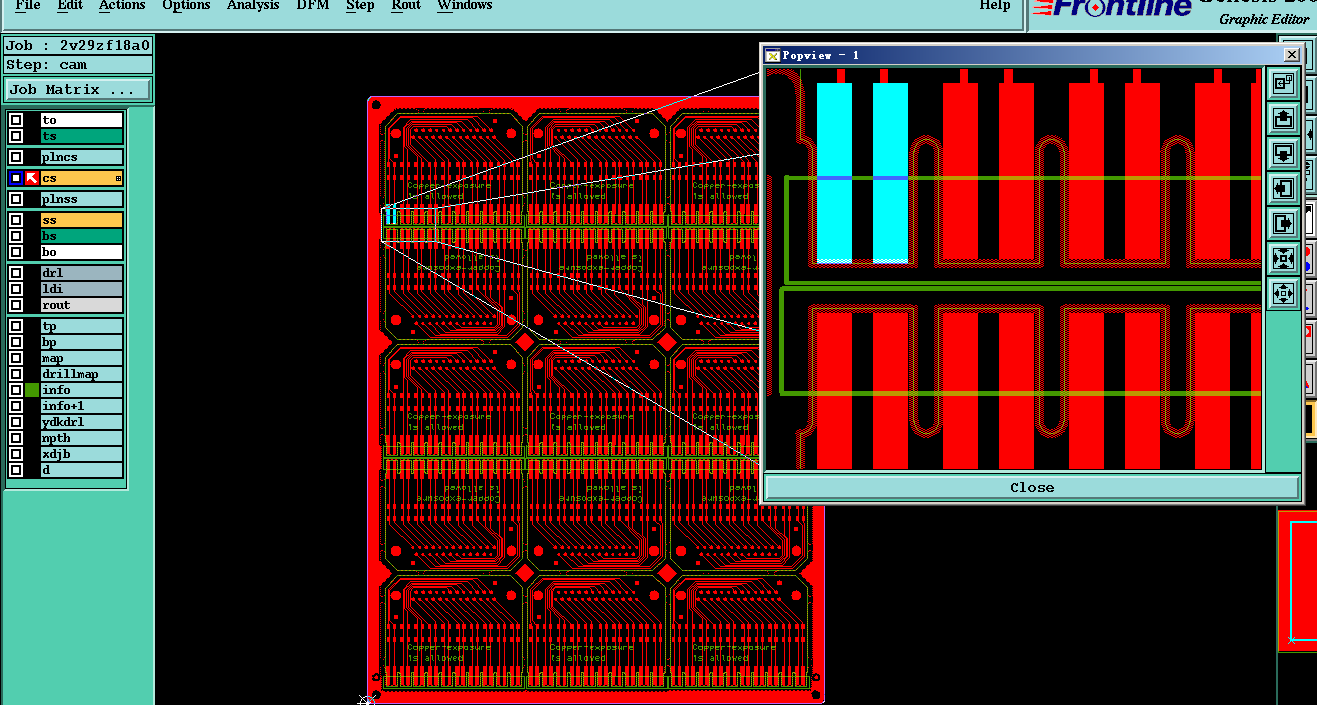1317x705 pixels.
Task: Pan the Popview down with the down-arrow icon
Action: [x=1283, y=153]
